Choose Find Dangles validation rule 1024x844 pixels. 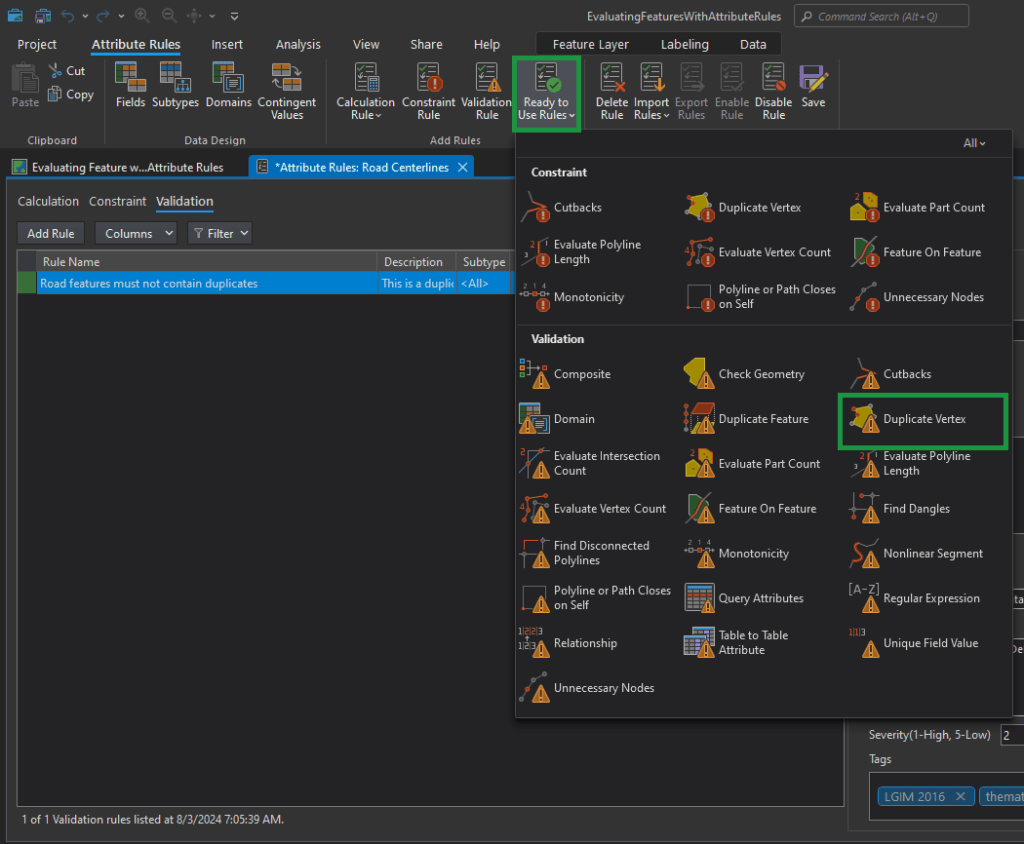tap(915, 509)
